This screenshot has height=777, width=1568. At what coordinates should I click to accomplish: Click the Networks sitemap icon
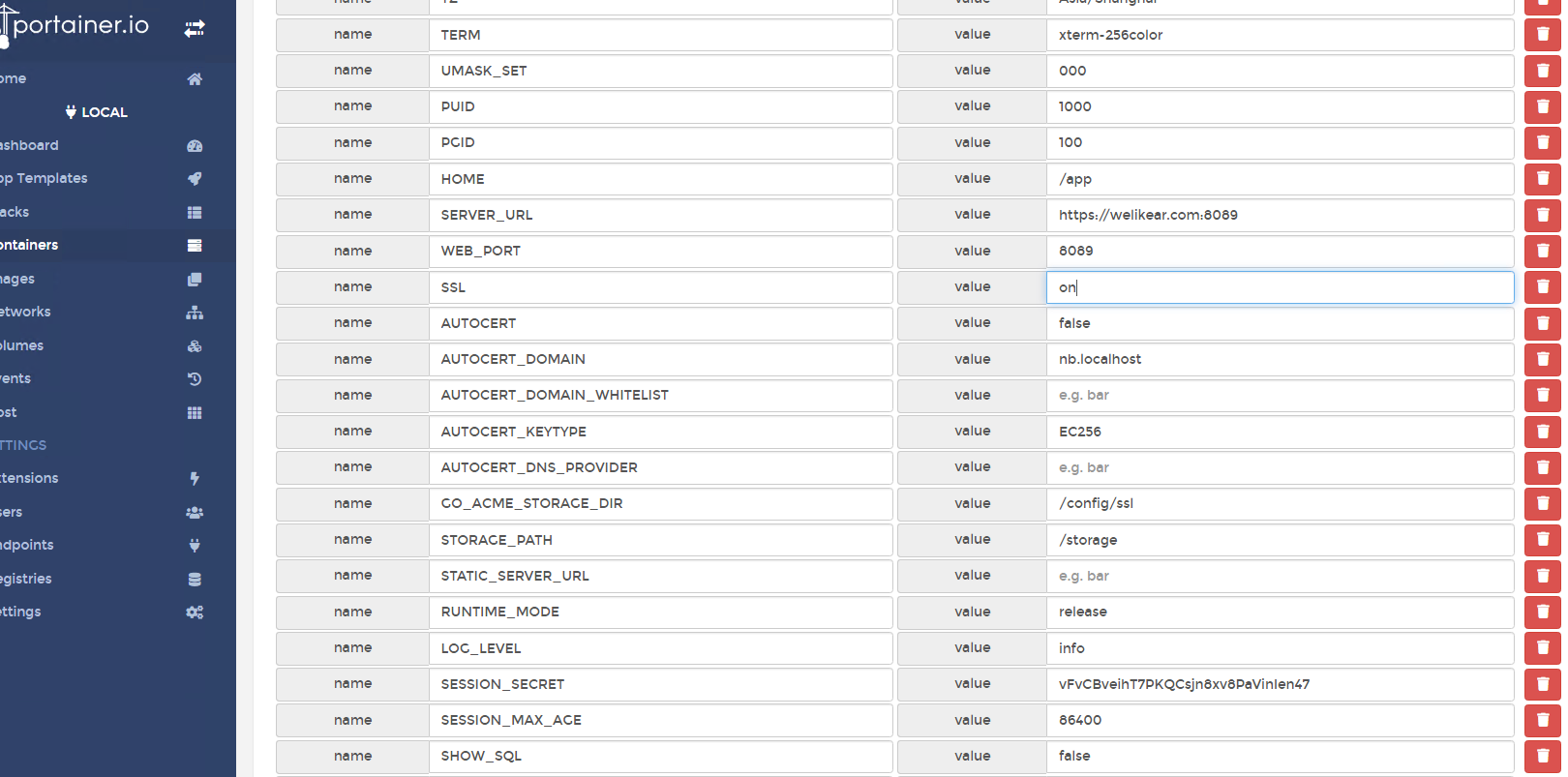(x=195, y=313)
